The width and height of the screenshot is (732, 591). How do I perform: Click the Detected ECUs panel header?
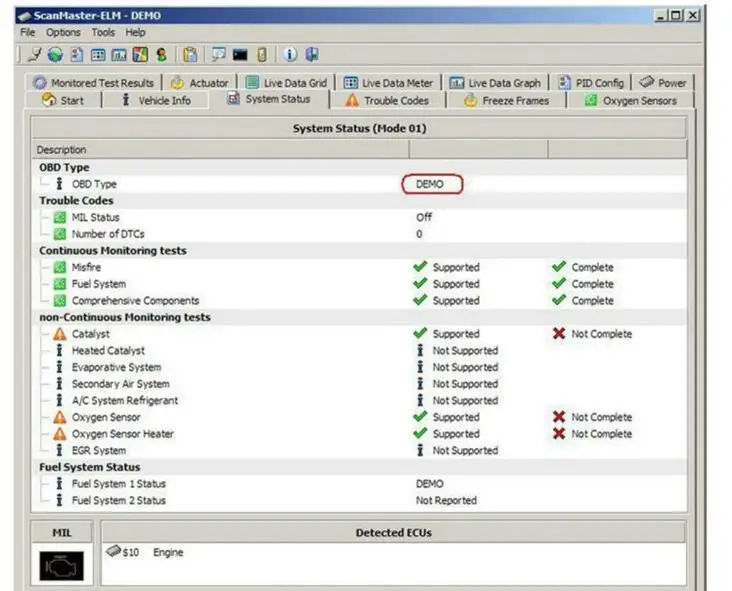tap(393, 532)
